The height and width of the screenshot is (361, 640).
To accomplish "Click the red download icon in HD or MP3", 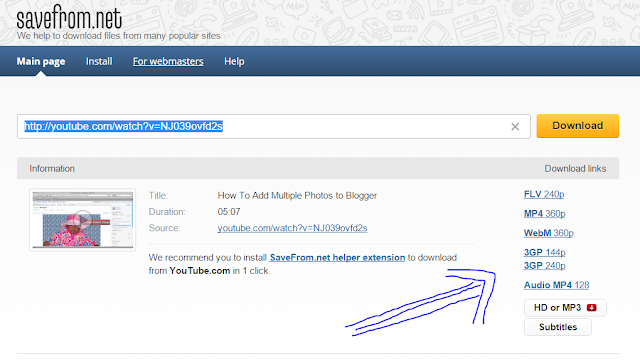I will [591, 308].
